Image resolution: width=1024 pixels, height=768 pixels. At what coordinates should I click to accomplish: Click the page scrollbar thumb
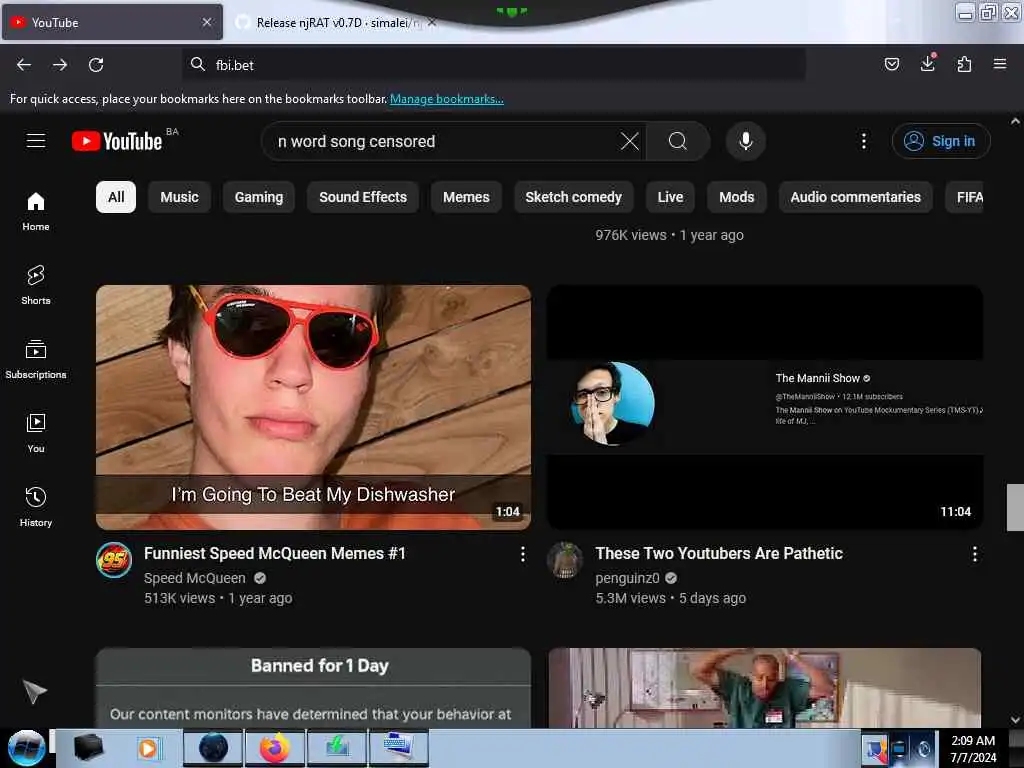(1015, 507)
